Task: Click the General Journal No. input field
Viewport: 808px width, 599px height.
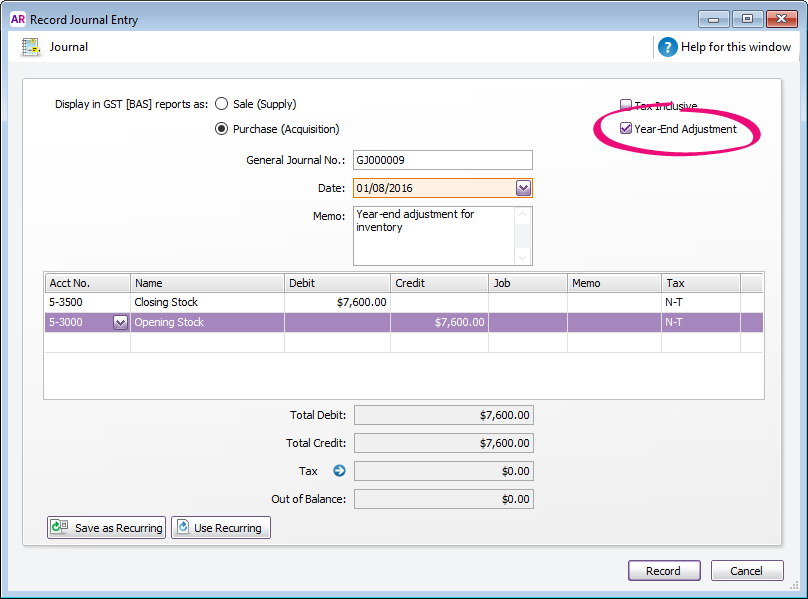Action: [x=443, y=160]
